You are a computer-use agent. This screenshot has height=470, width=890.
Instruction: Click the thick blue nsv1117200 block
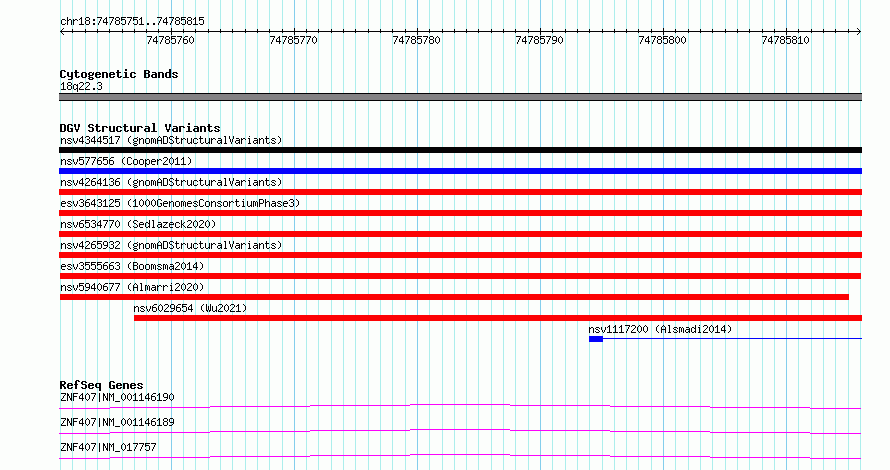pos(596,339)
